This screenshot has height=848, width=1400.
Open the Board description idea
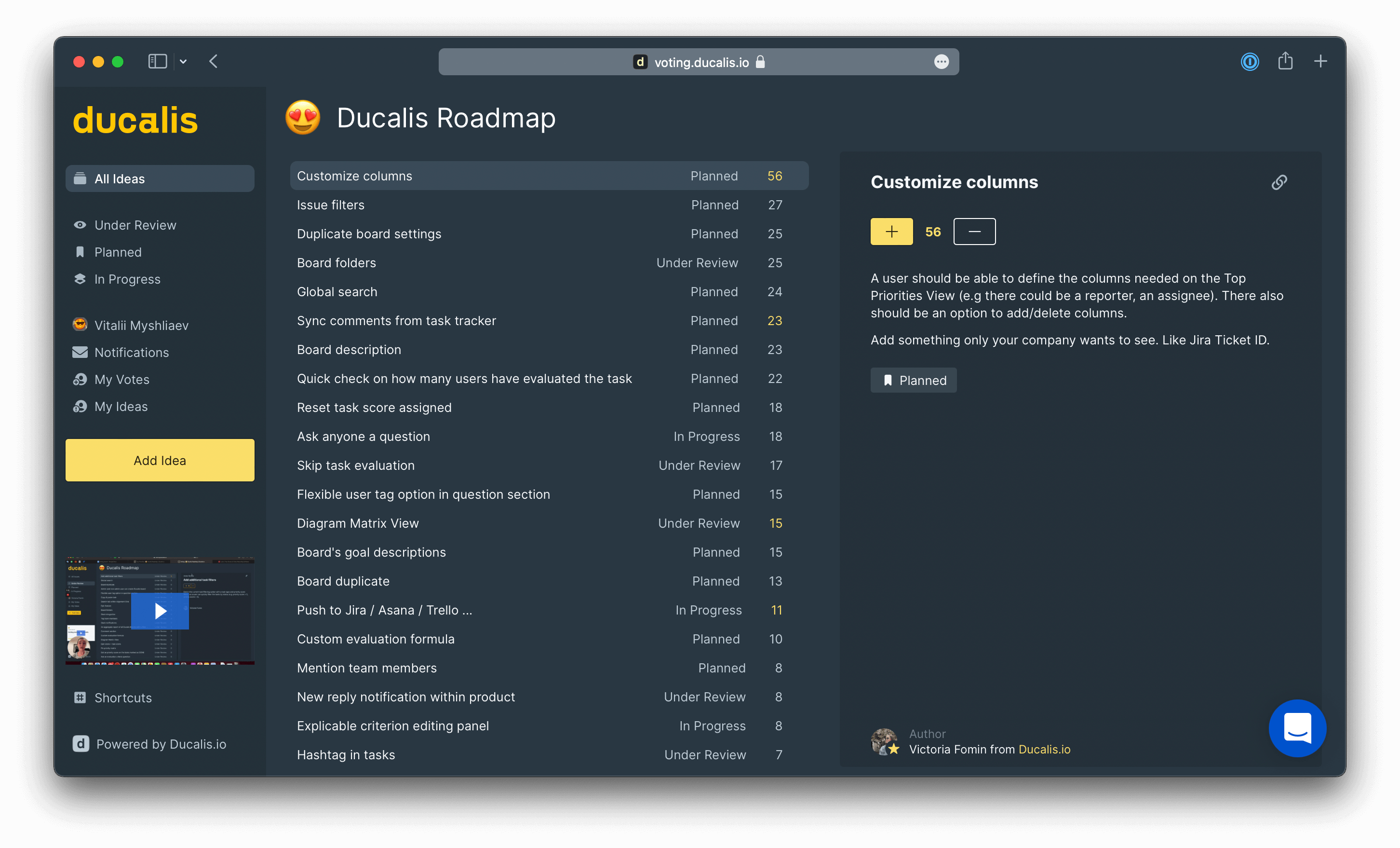point(549,350)
